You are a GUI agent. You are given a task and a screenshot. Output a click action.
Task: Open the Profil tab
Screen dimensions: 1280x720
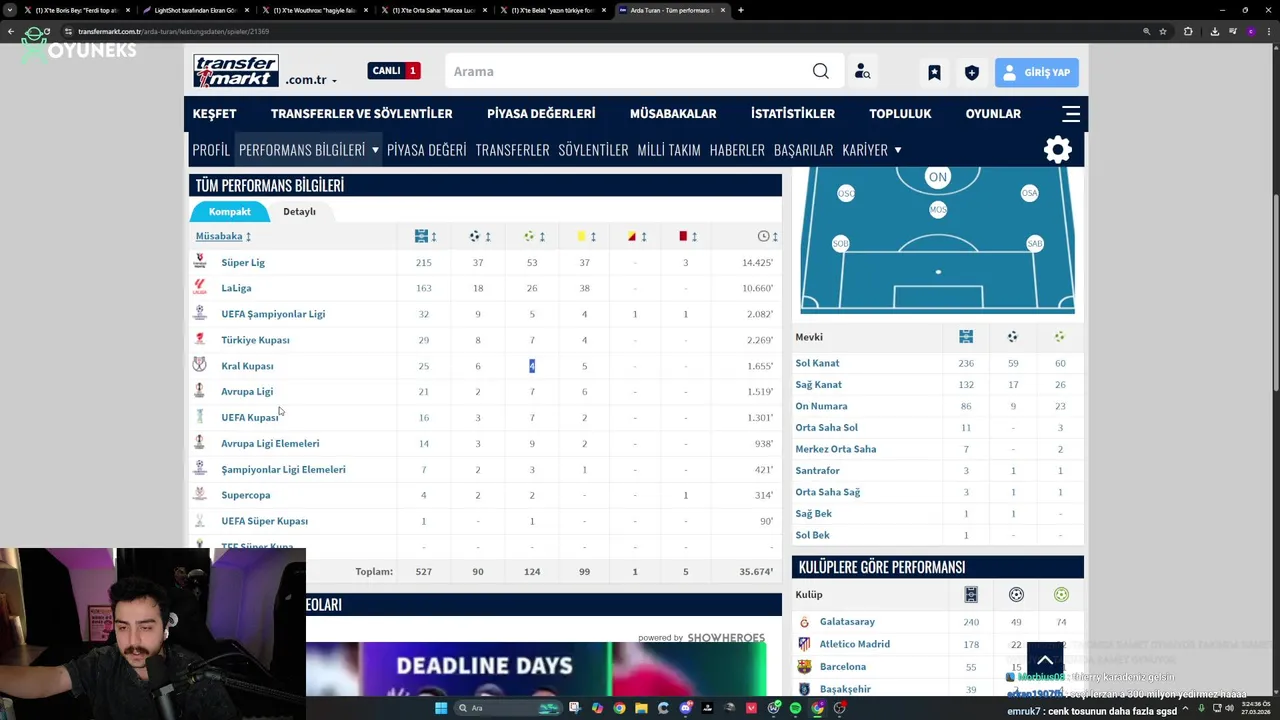[x=211, y=150]
